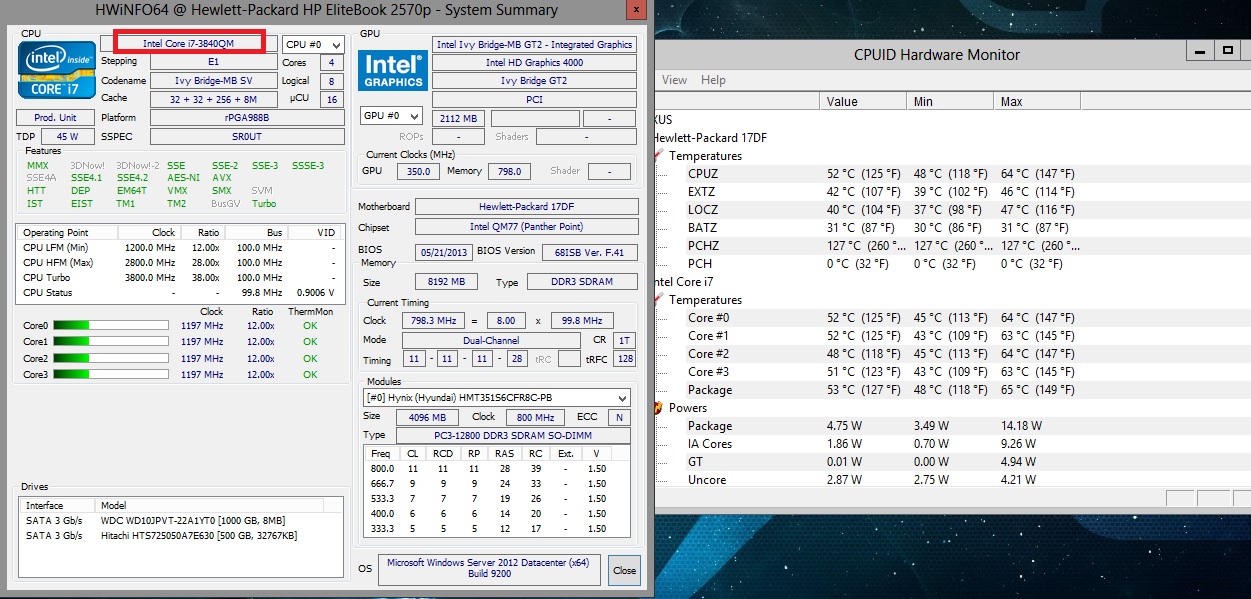Open the CPU #0 selector dropdown
The height and width of the screenshot is (599, 1251).
pyautogui.click(x=312, y=44)
